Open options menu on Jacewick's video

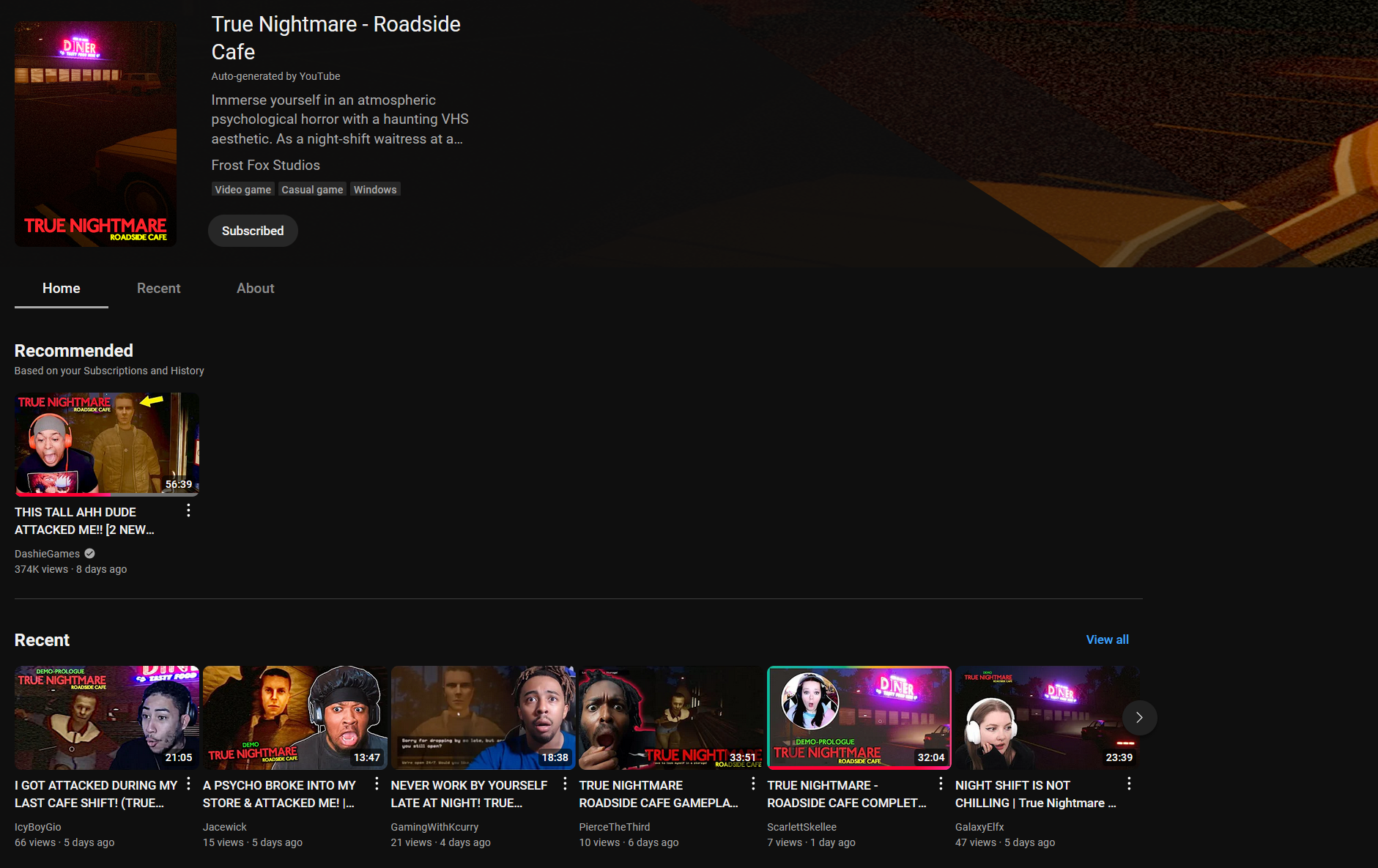point(377,784)
